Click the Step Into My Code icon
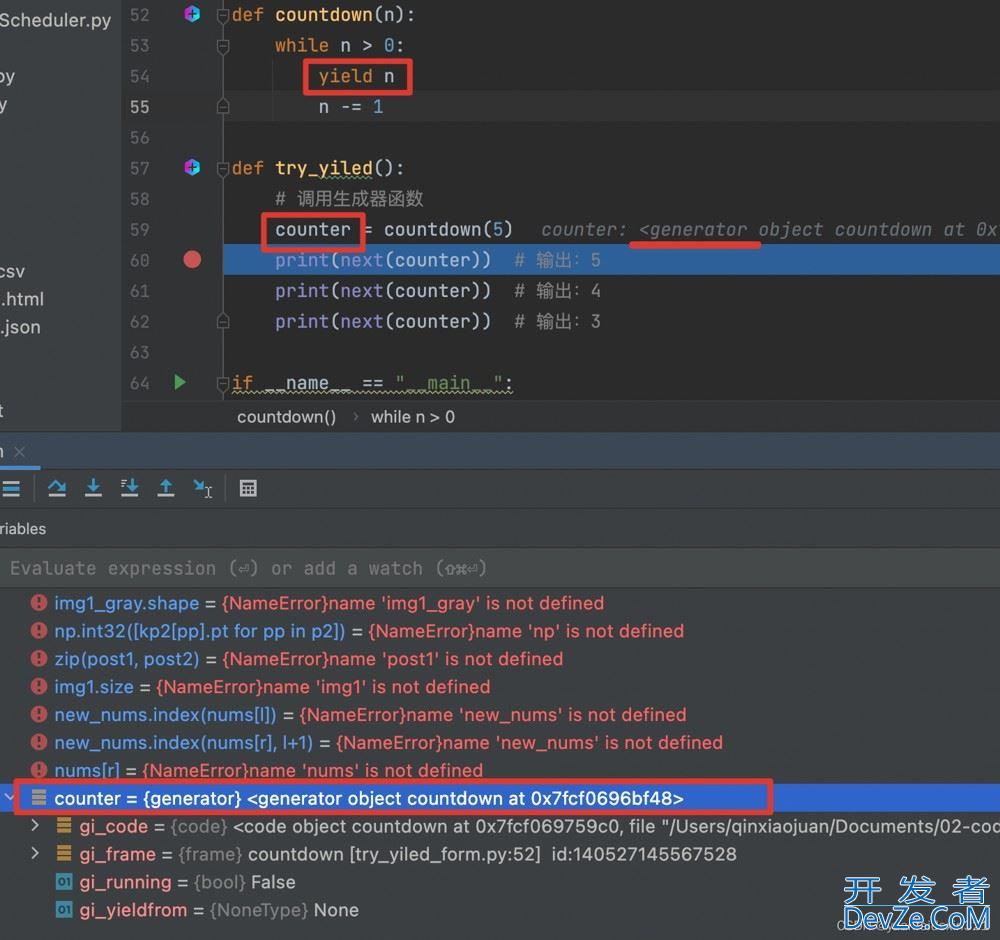This screenshot has height=940, width=1000. point(129,488)
